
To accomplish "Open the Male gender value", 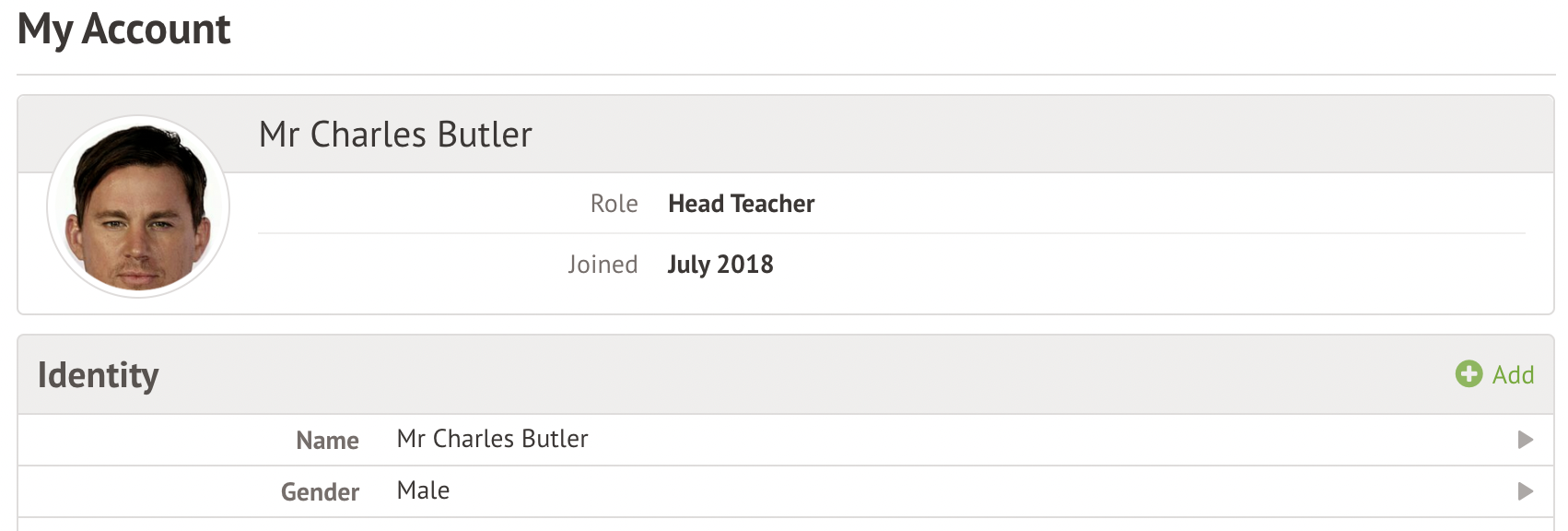I will (423, 490).
